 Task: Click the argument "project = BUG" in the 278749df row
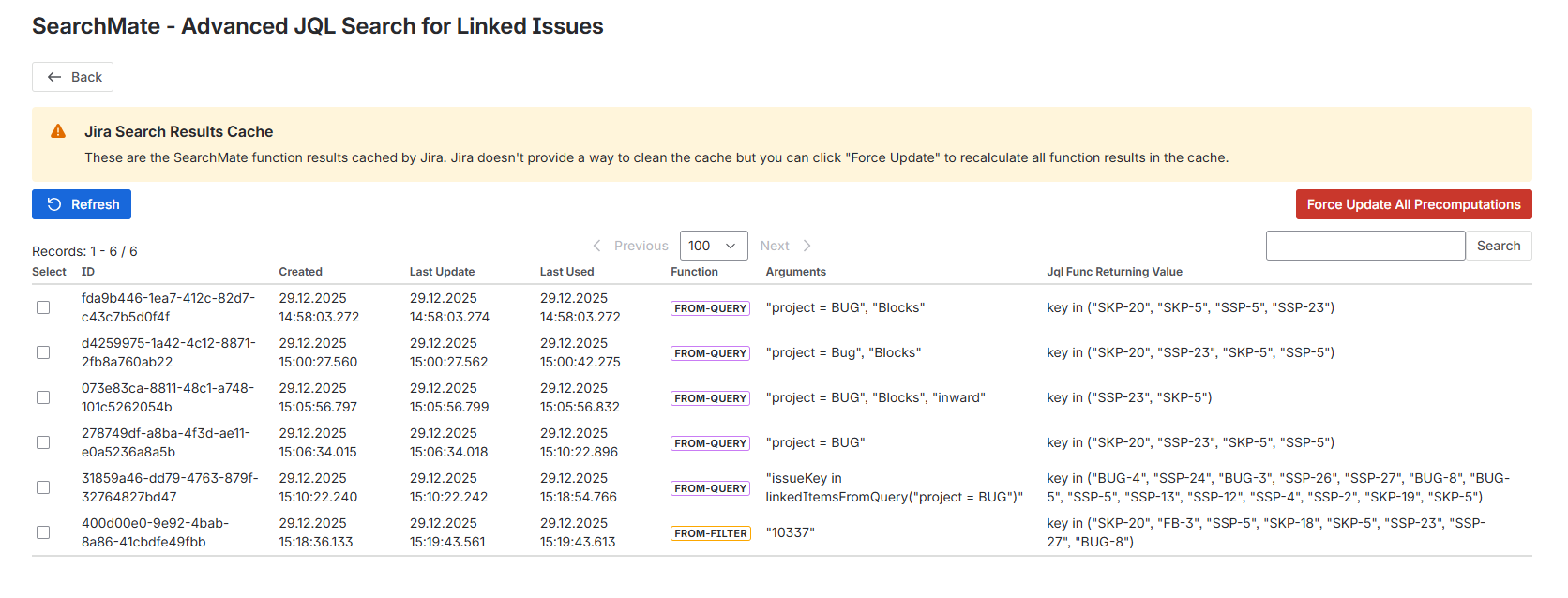815,442
